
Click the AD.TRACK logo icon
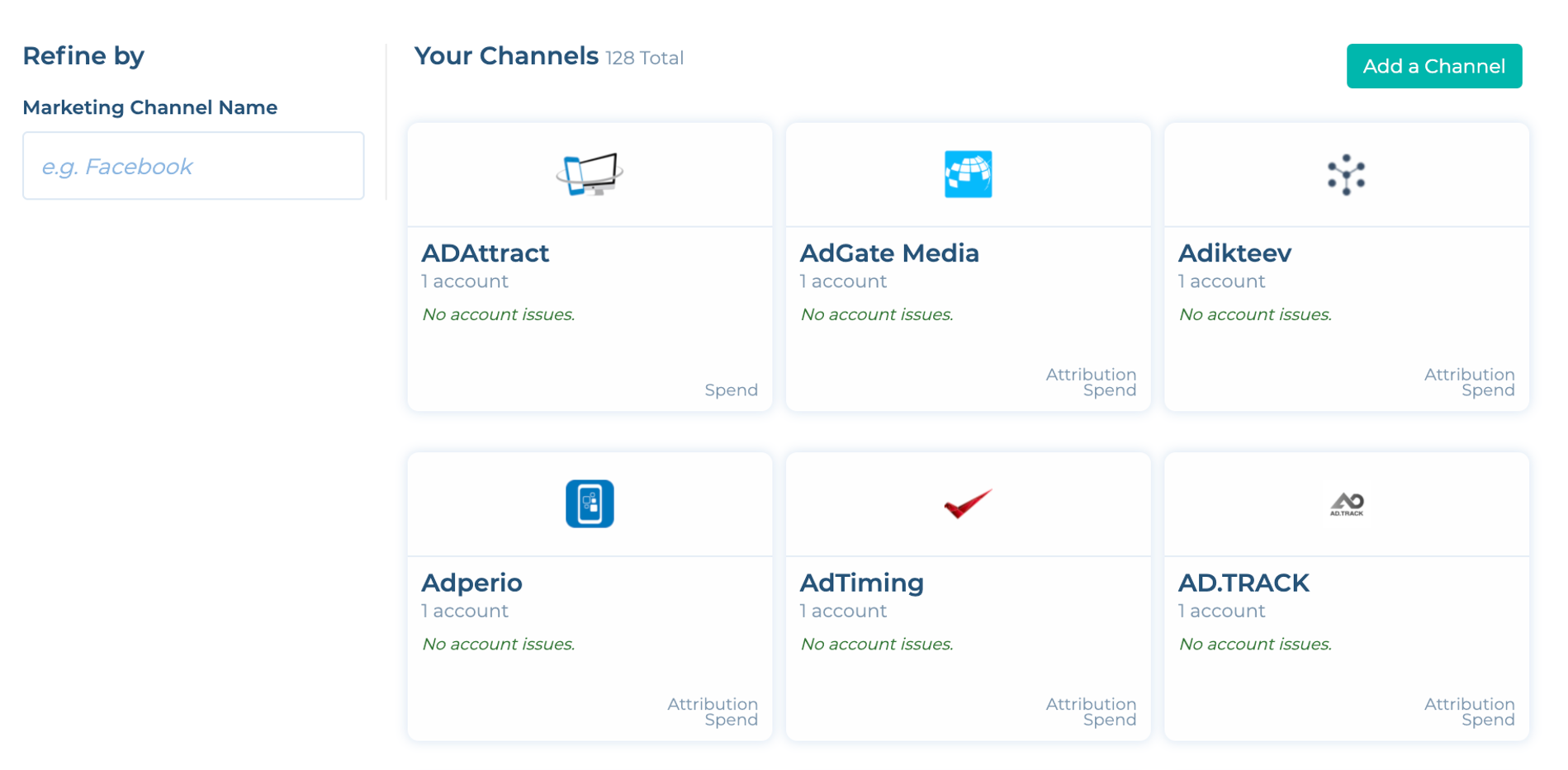click(x=1347, y=503)
